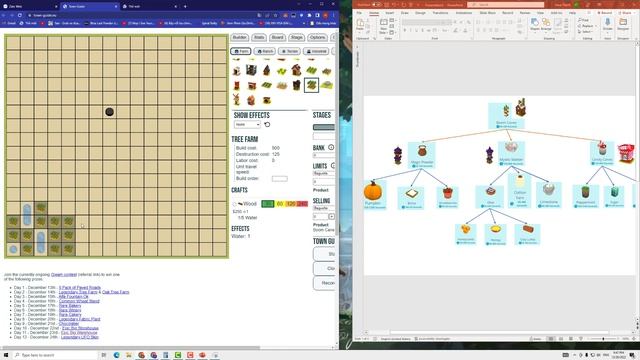
Task: Switch to Transitions ribbon tab
Action: [x=440, y=13]
